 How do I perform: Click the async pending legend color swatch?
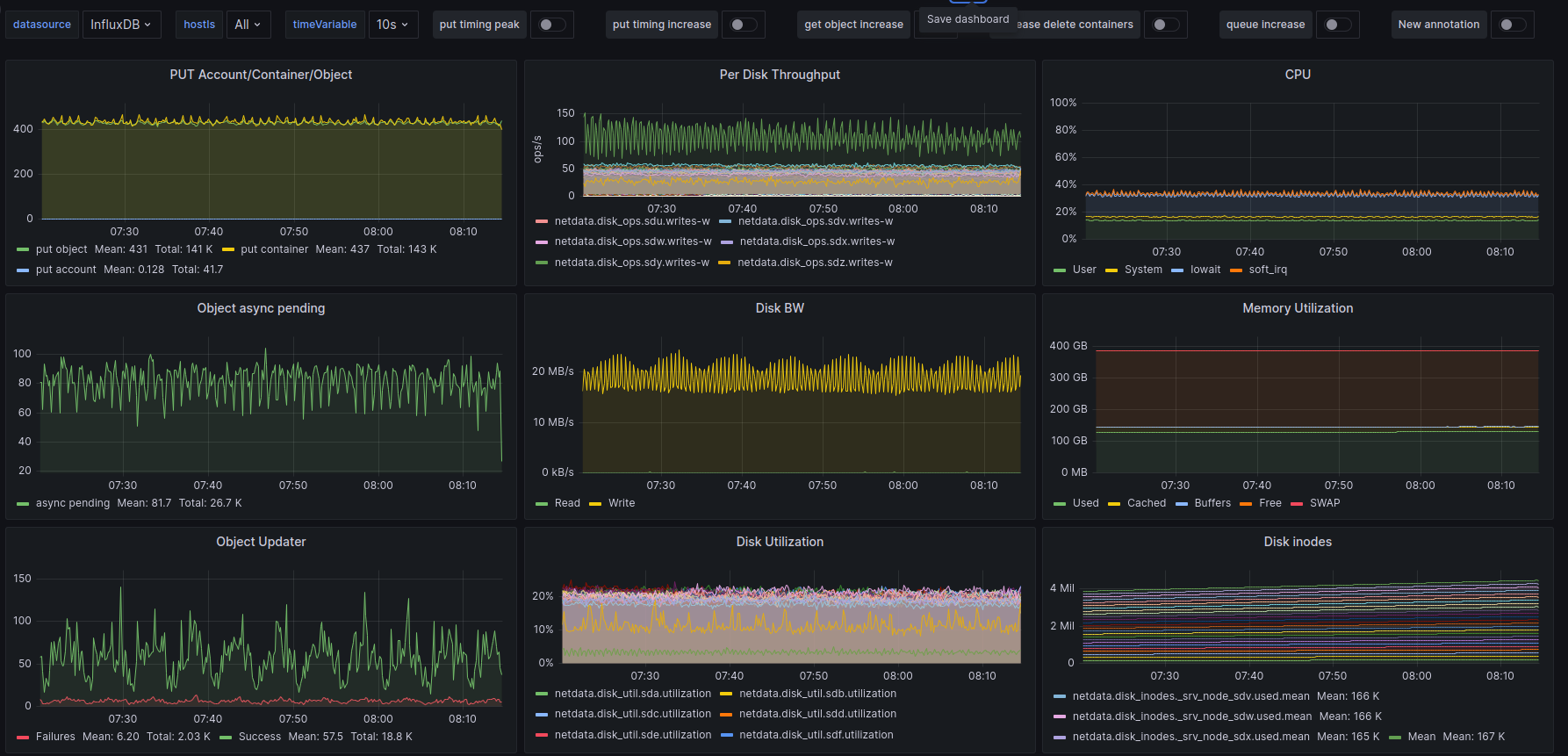pyautogui.click(x=23, y=504)
